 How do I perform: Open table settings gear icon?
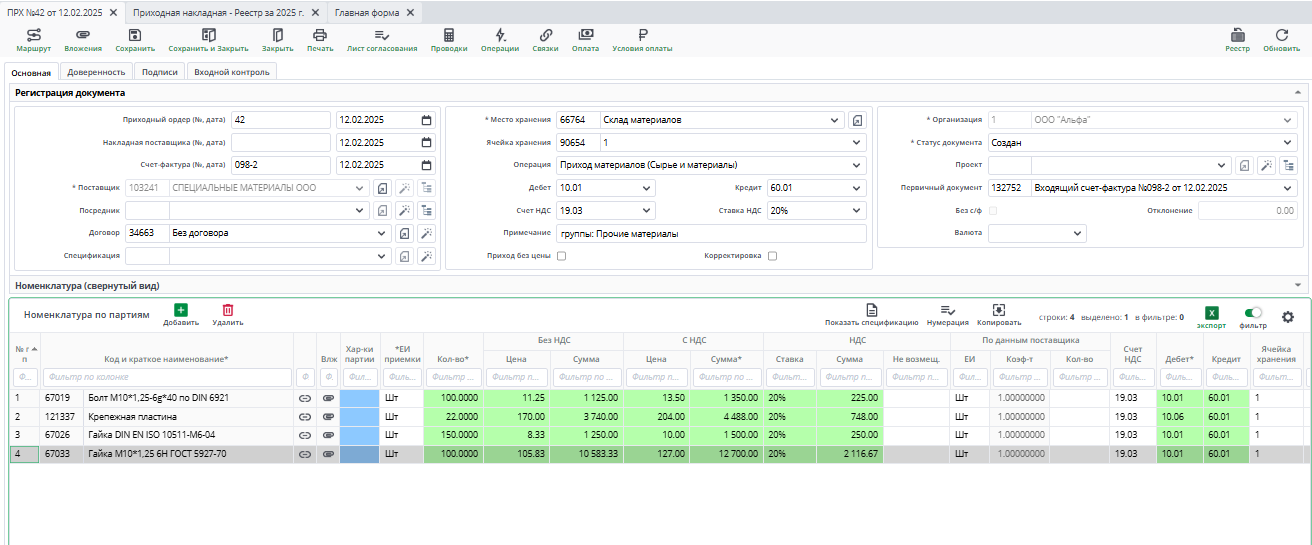click(1288, 317)
